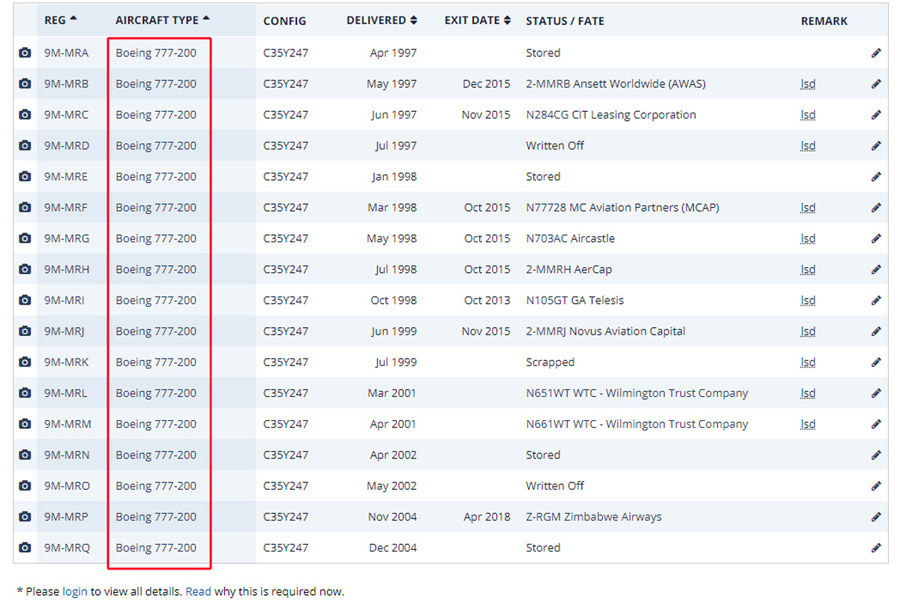Screen dimensions: 900x610
Task: Click the camera icon in 9M-MRG row
Action: 25,238
